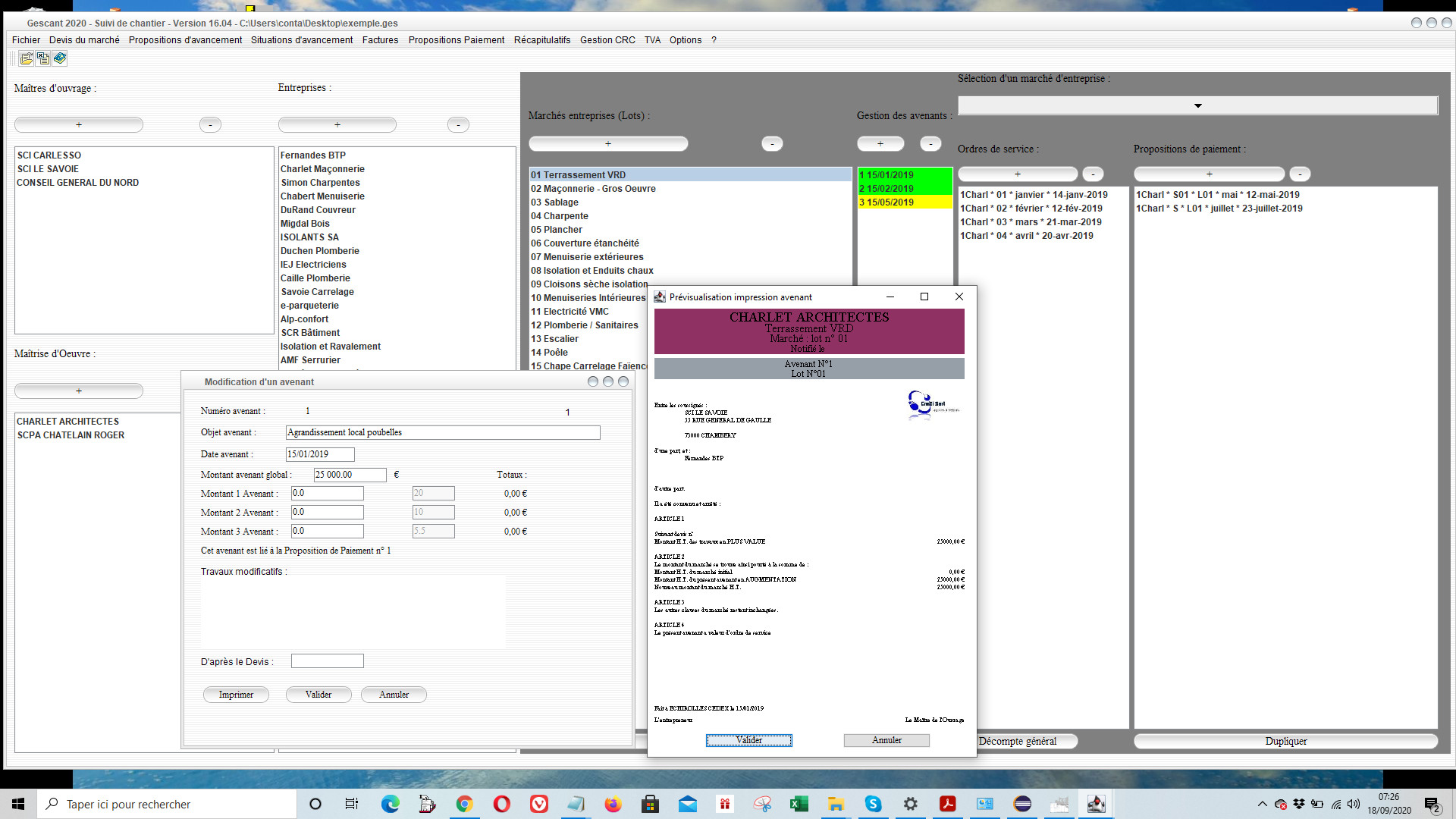Screen dimensions: 1456x819
Task: Add a new Maître d'ouvrage with plus
Action: click(x=79, y=124)
